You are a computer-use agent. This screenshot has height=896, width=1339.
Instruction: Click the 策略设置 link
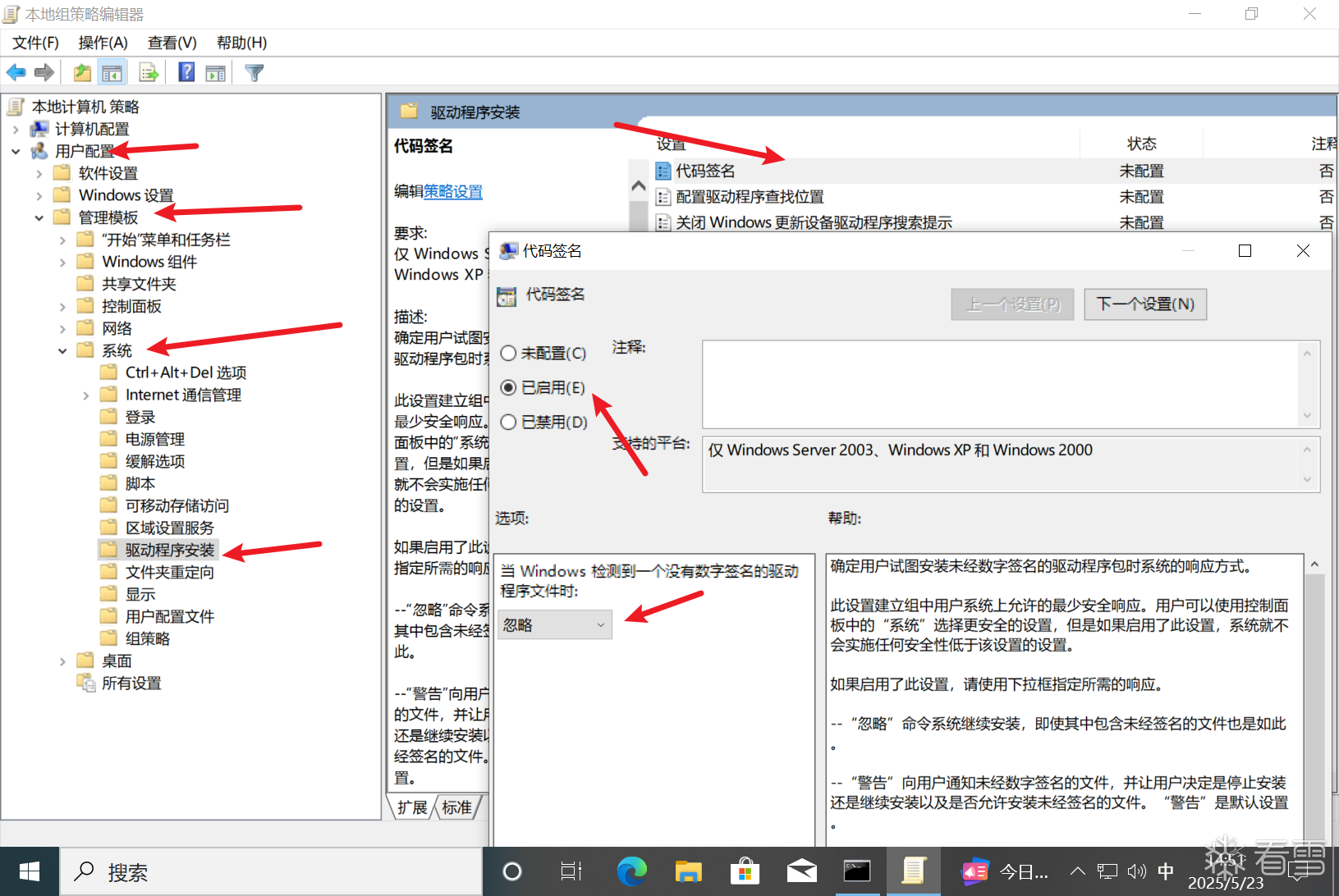[x=453, y=192]
